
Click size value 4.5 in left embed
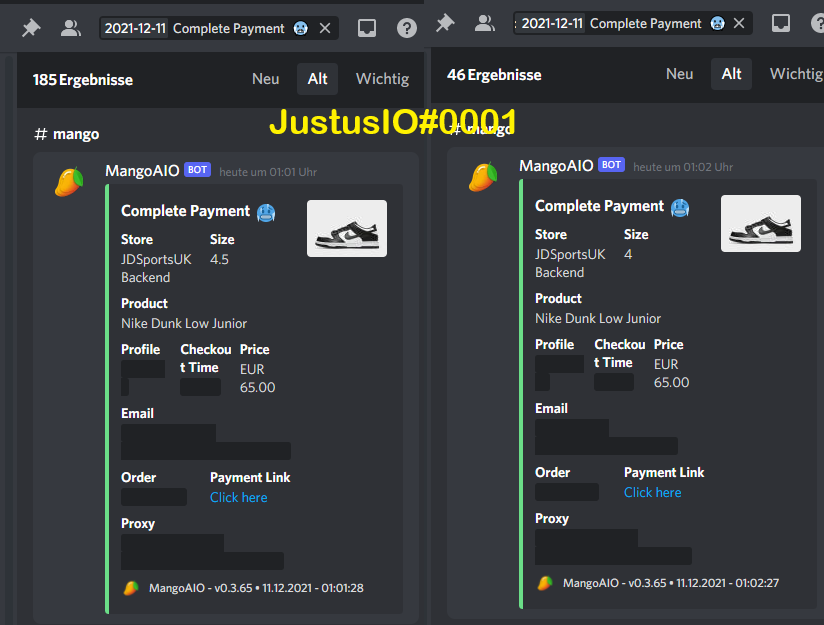click(219, 259)
